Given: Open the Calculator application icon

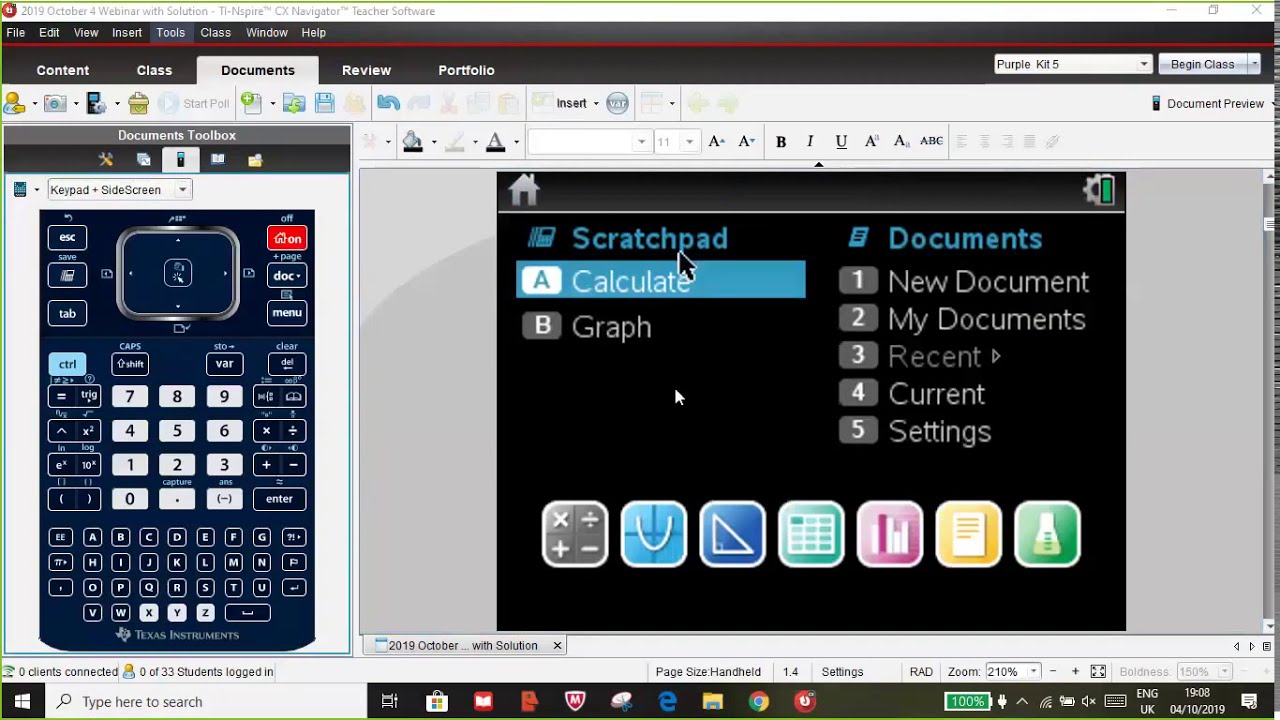Looking at the screenshot, I should point(575,534).
